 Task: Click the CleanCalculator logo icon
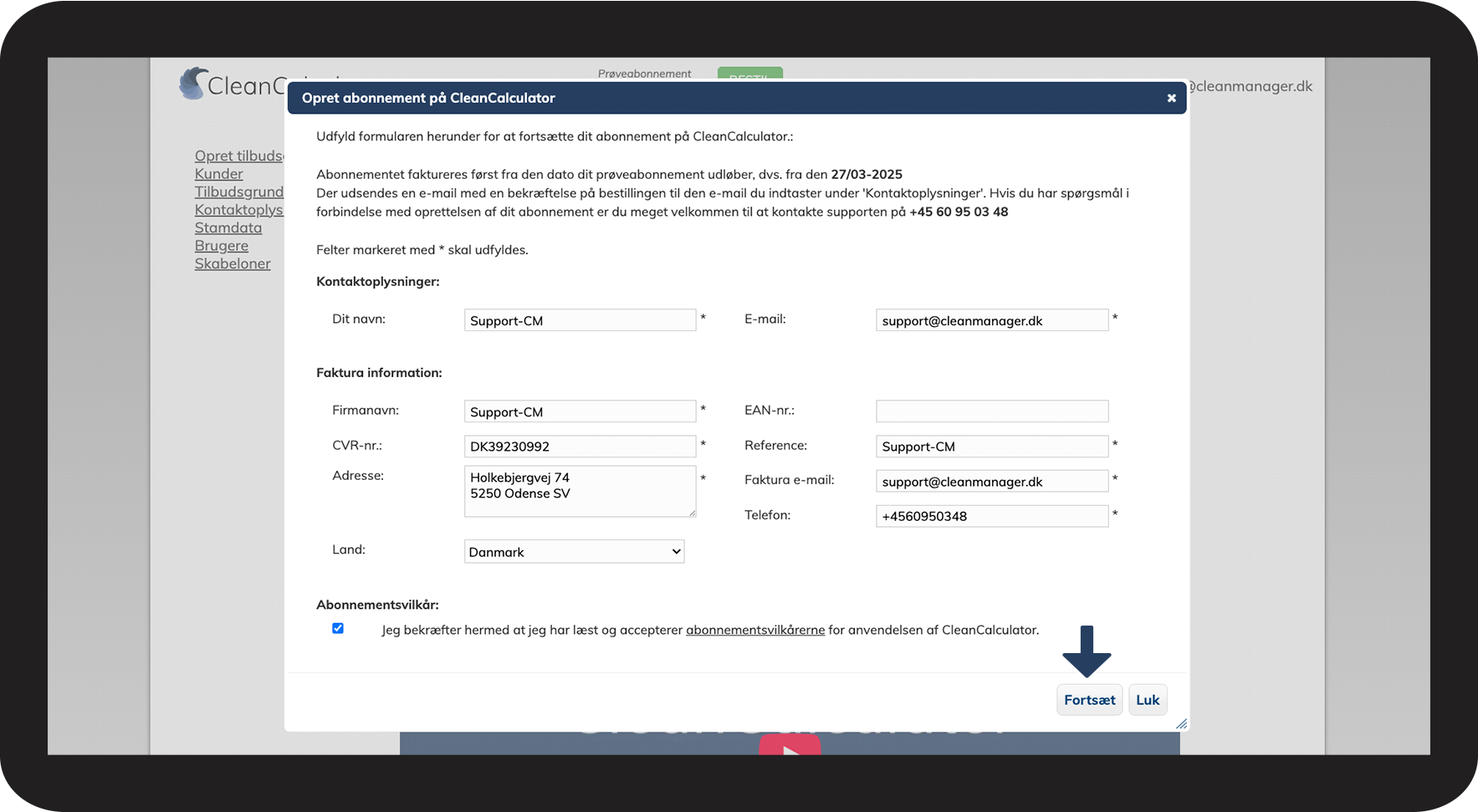click(x=193, y=84)
